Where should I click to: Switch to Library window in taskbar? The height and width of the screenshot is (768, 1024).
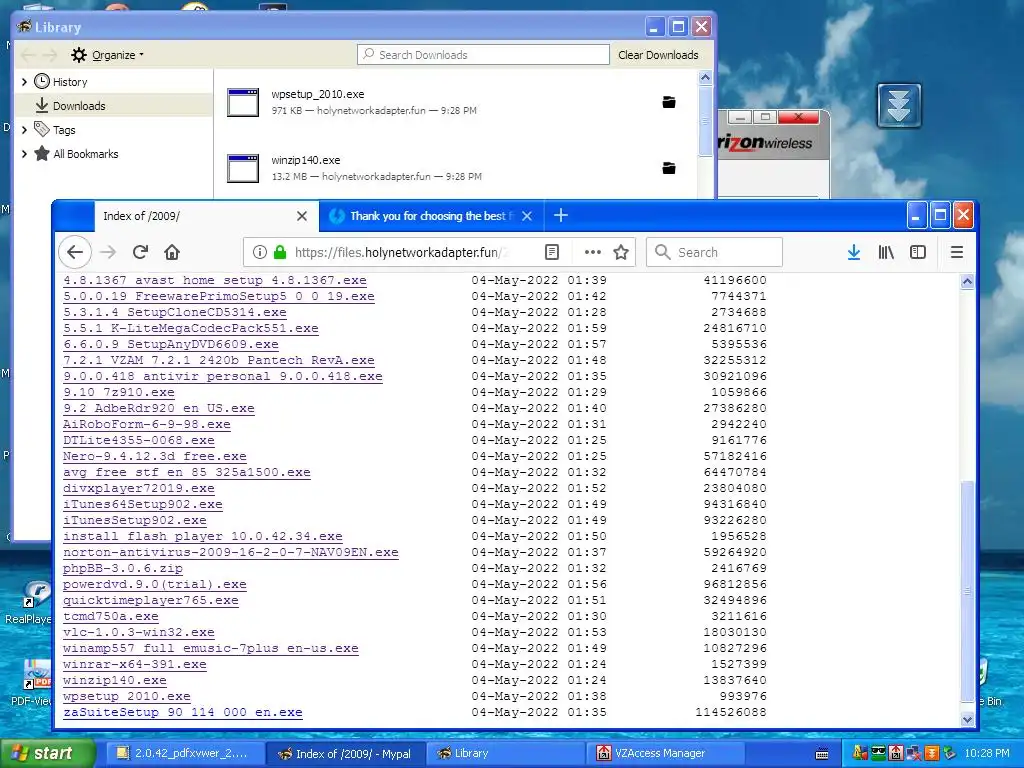click(506, 753)
